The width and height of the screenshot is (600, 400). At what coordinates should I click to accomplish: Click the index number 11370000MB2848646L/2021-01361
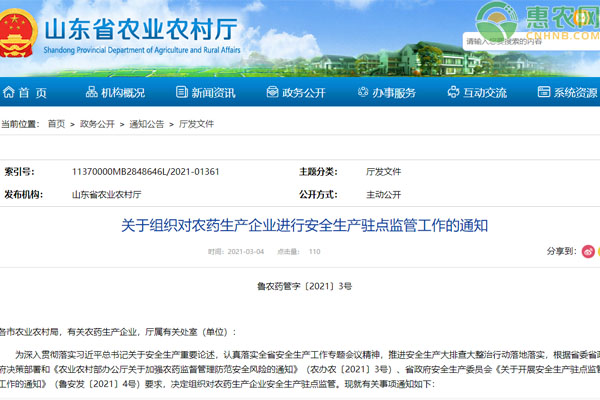click(145, 171)
